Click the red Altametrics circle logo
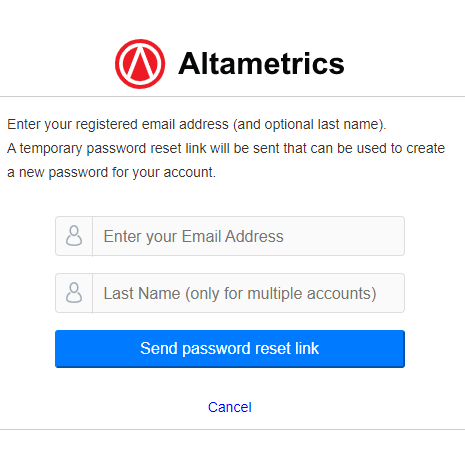 pyautogui.click(x=140, y=64)
